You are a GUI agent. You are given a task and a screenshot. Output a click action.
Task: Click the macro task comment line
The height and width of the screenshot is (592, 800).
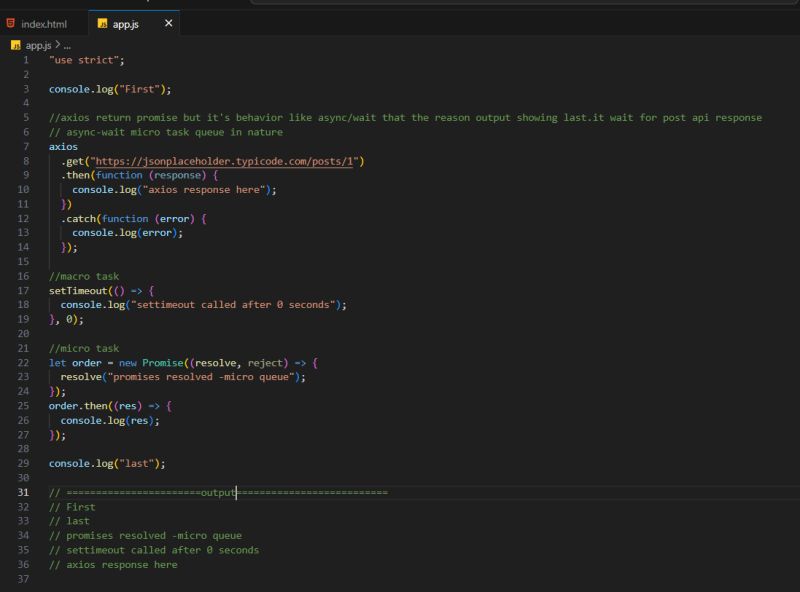click(x=85, y=276)
